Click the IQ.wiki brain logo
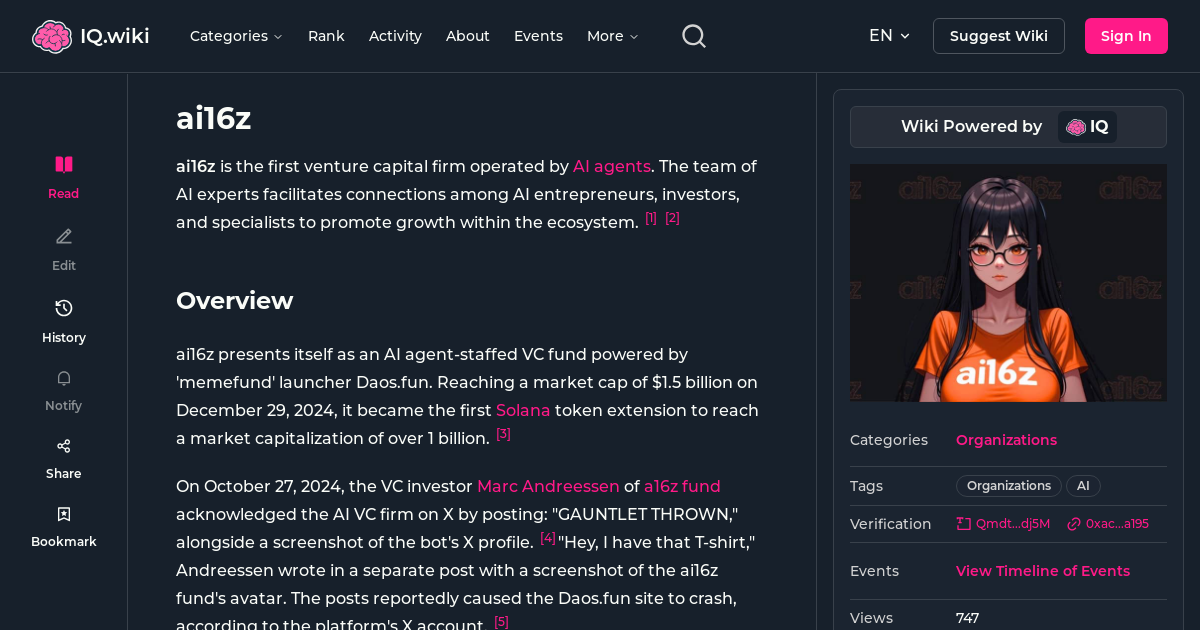The image size is (1200, 630). point(51,36)
